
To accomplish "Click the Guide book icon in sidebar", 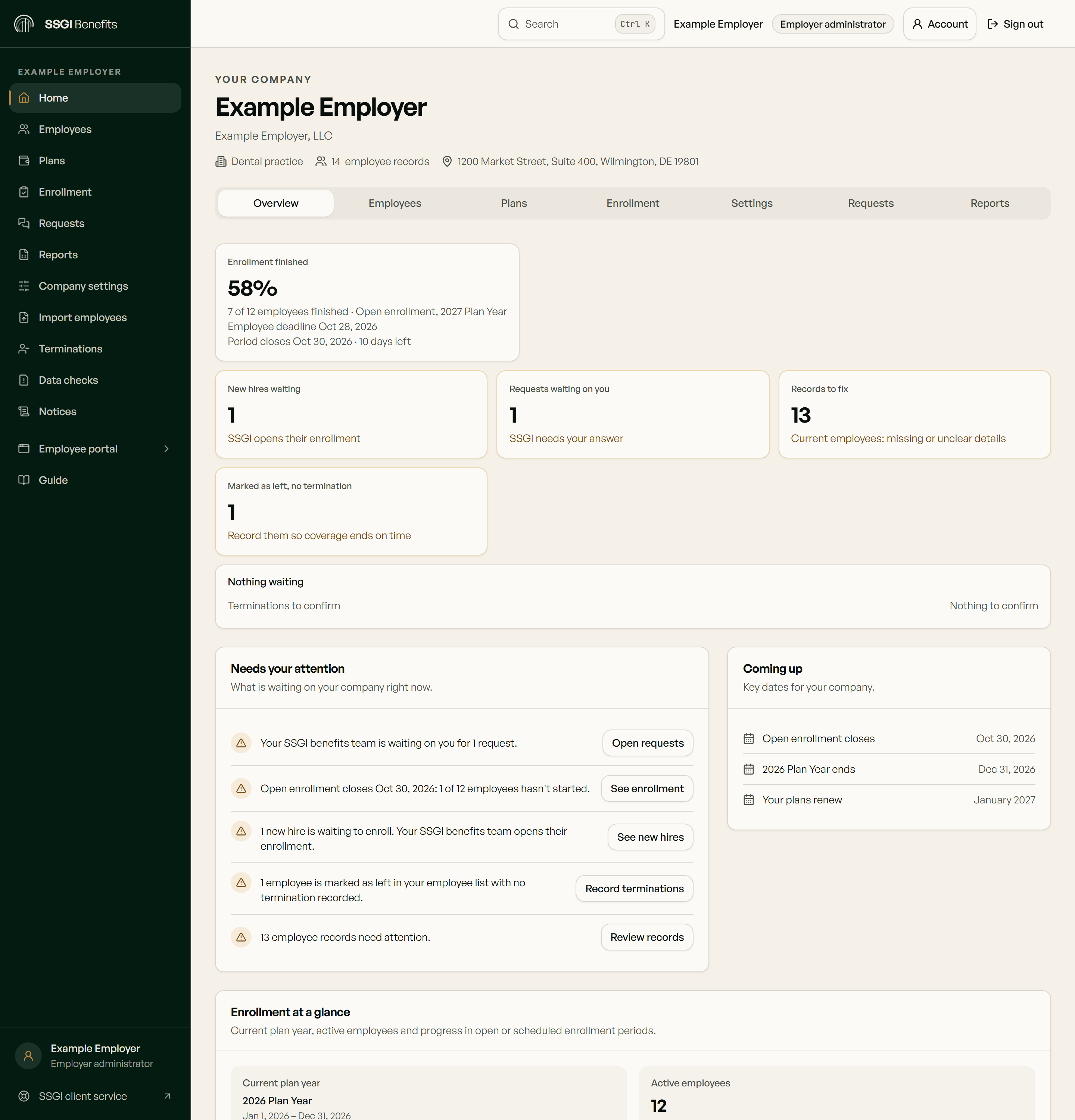I will [24, 480].
